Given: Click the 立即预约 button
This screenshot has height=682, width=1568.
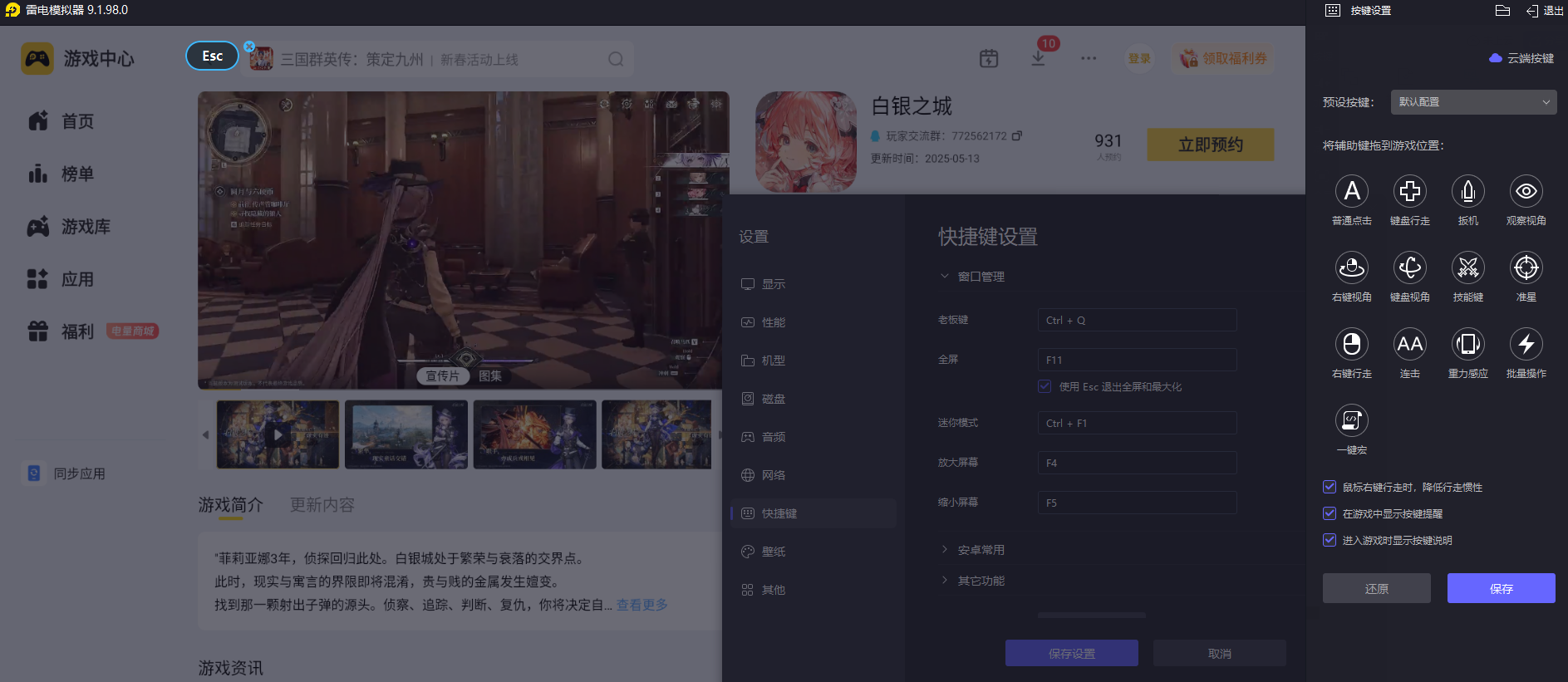Looking at the screenshot, I should 1211,145.
